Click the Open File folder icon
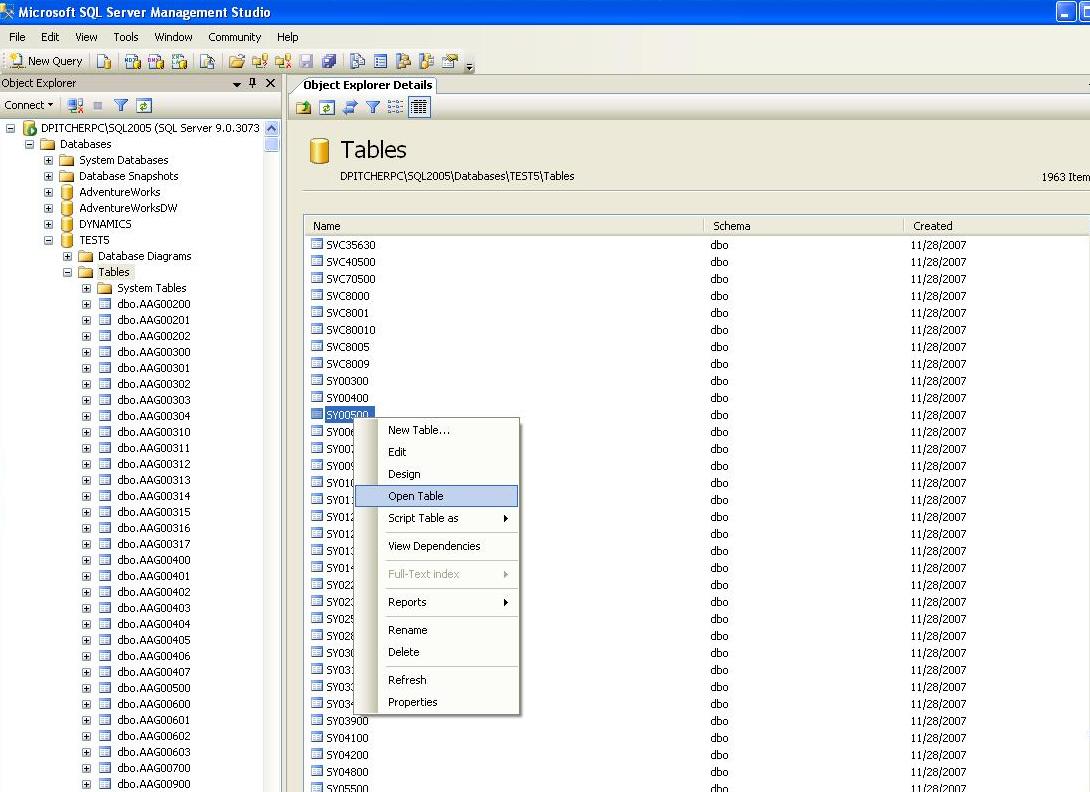Image resolution: width=1090 pixels, height=792 pixels. pyautogui.click(x=236, y=61)
